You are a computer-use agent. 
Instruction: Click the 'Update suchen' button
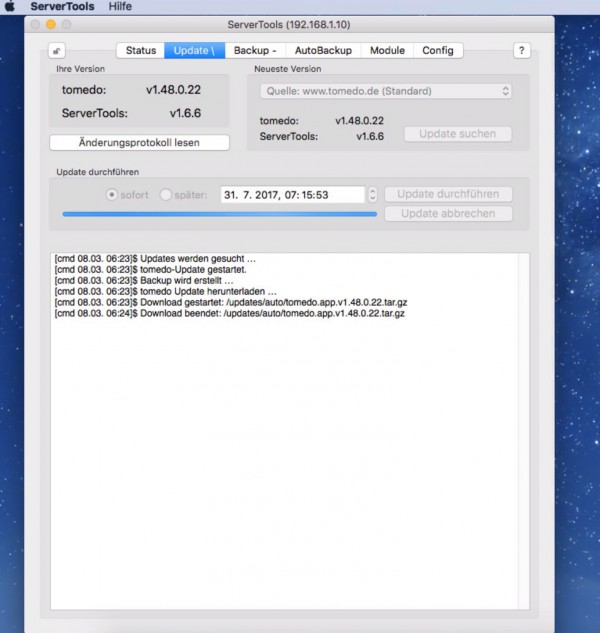coord(458,134)
